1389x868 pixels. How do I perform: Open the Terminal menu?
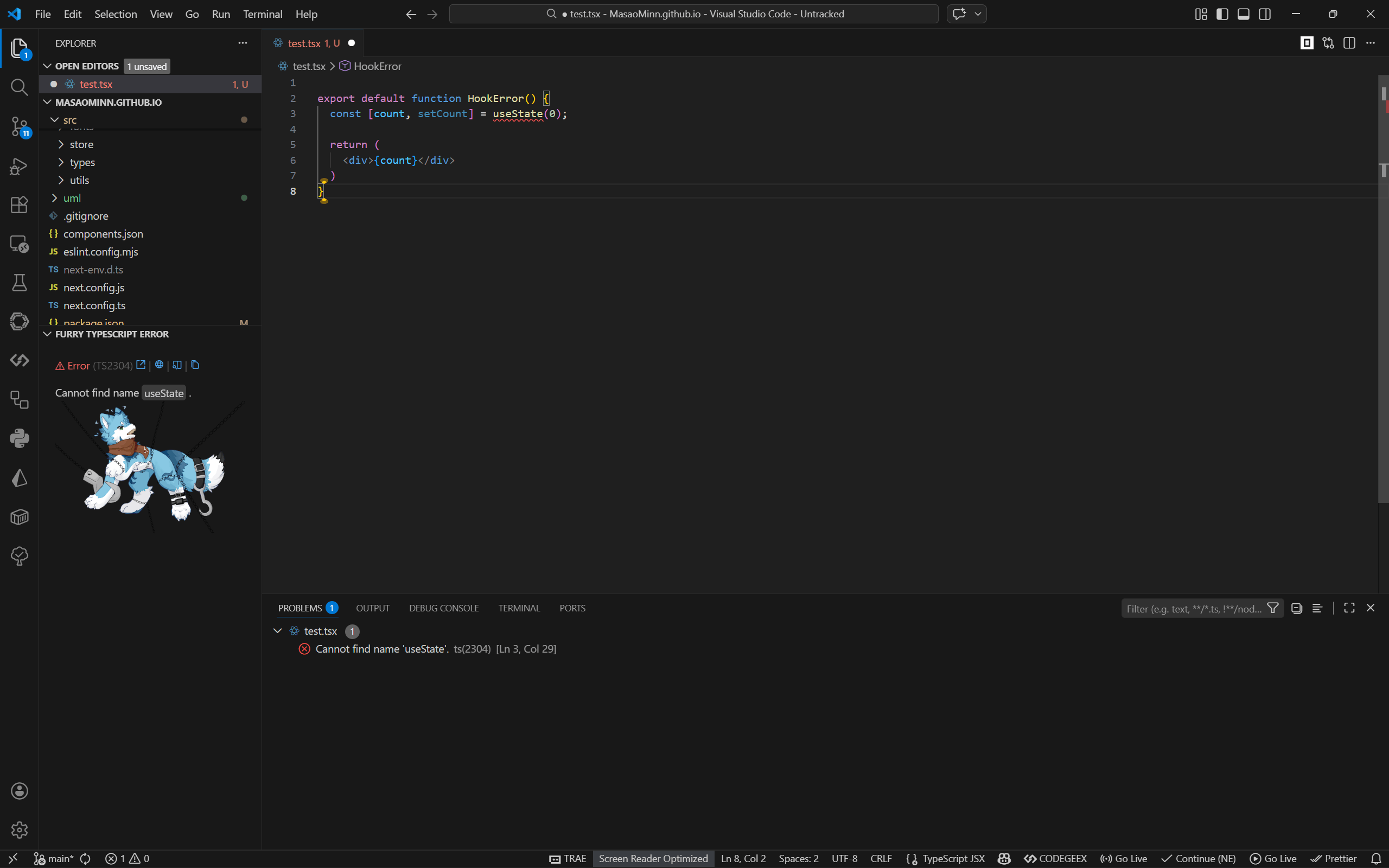(263, 14)
